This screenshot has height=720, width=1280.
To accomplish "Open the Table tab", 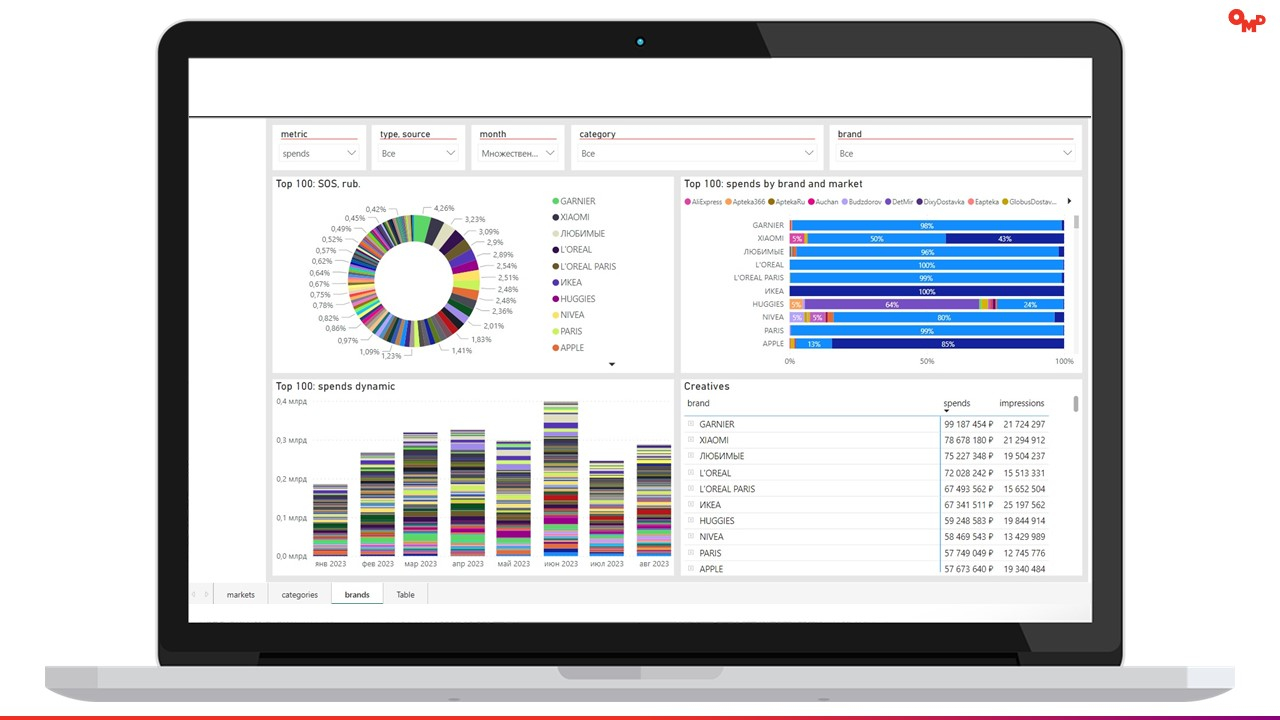I will [405, 594].
